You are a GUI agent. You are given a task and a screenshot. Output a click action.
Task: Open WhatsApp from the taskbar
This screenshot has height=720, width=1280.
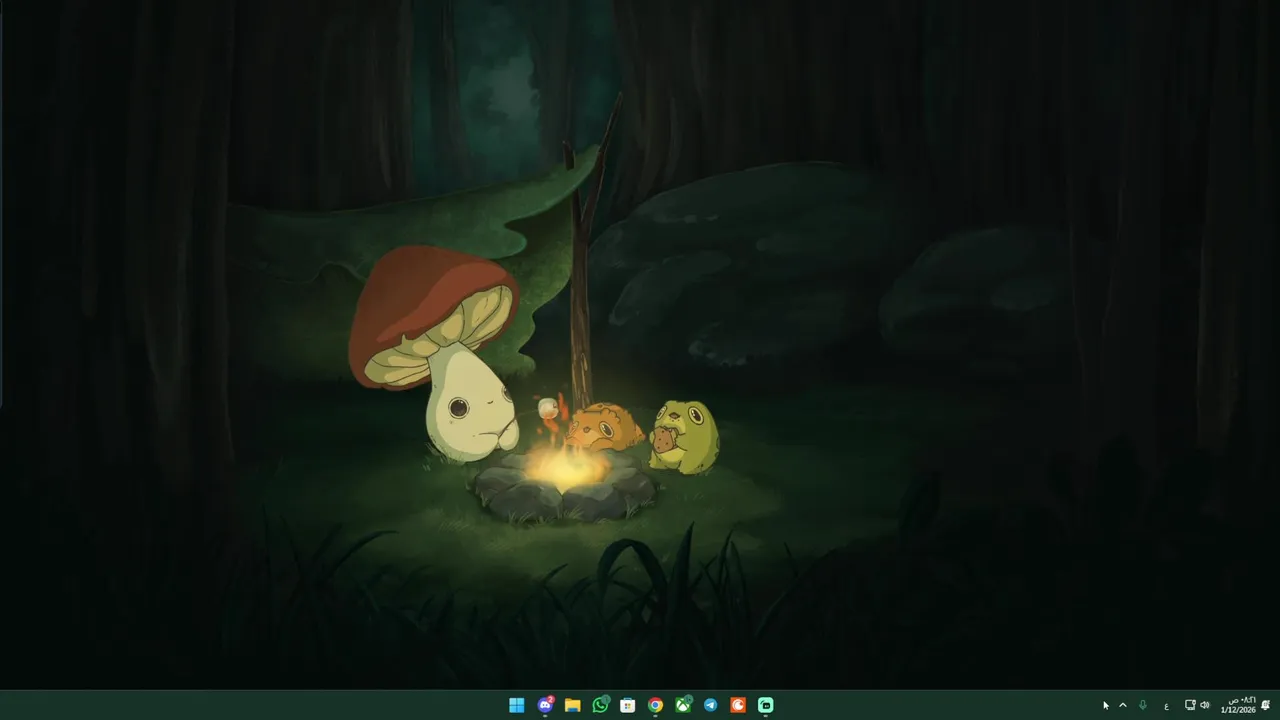click(600, 705)
